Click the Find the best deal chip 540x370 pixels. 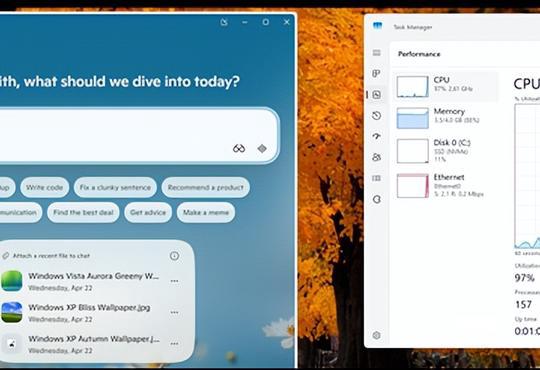[x=83, y=212]
